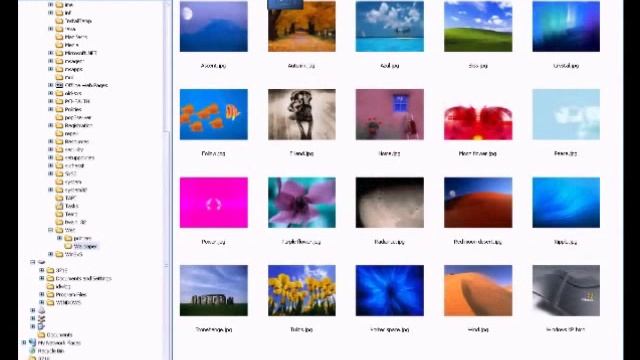Select the Moon flower red blossom thumbnail

coord(478,114)
